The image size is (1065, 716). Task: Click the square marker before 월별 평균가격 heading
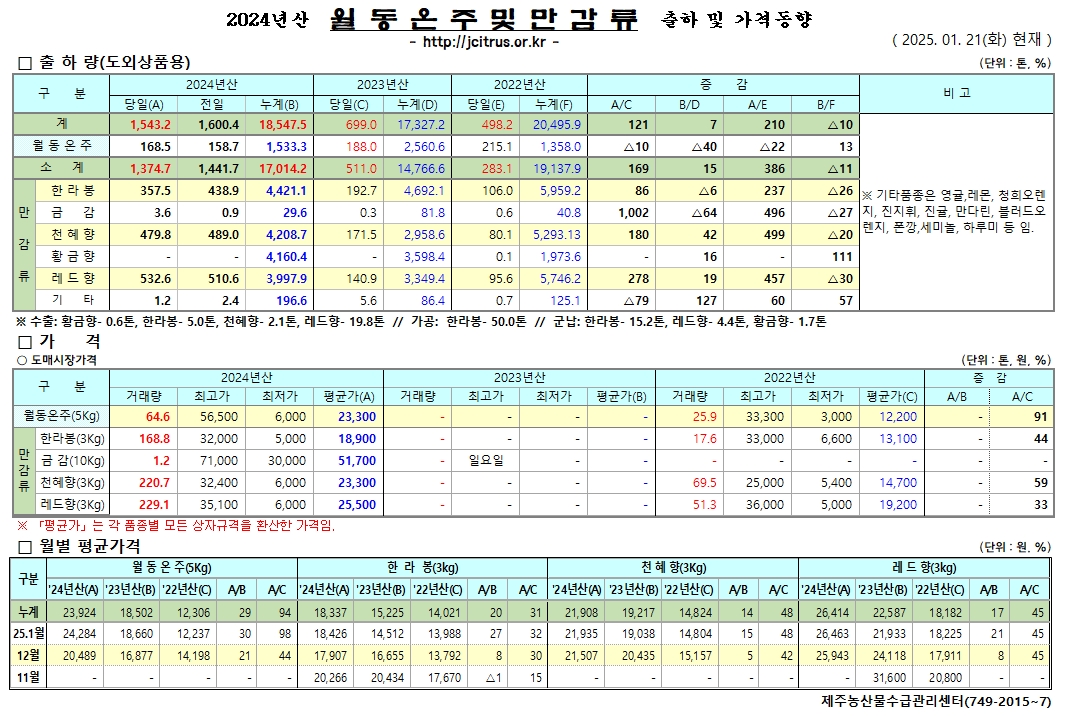tap(25, 546)
